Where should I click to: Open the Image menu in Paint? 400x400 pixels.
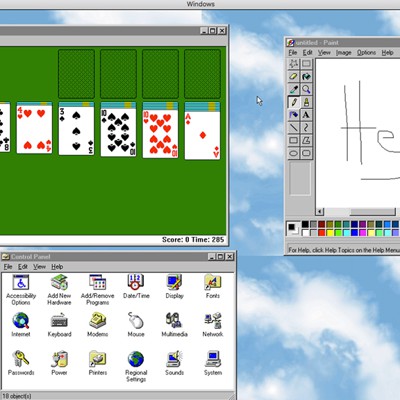click(343, 53)
